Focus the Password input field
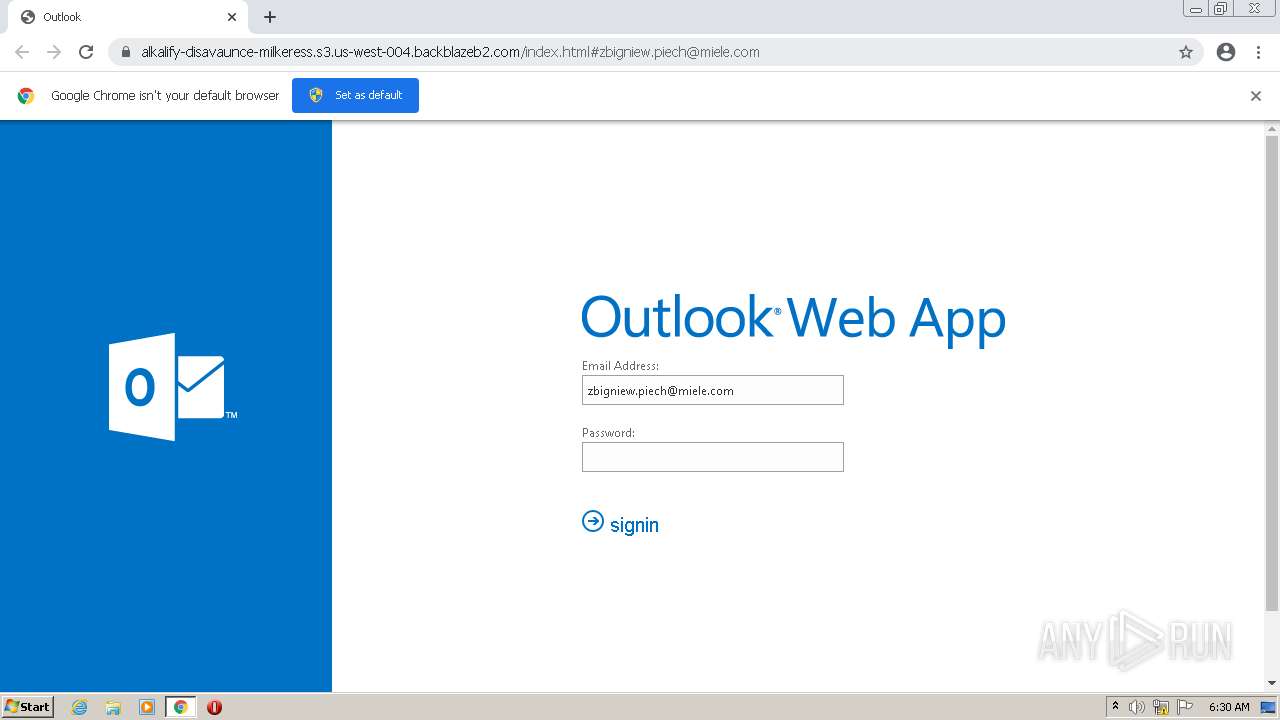Screen dimensions: 1280x720 pos(713,457)
